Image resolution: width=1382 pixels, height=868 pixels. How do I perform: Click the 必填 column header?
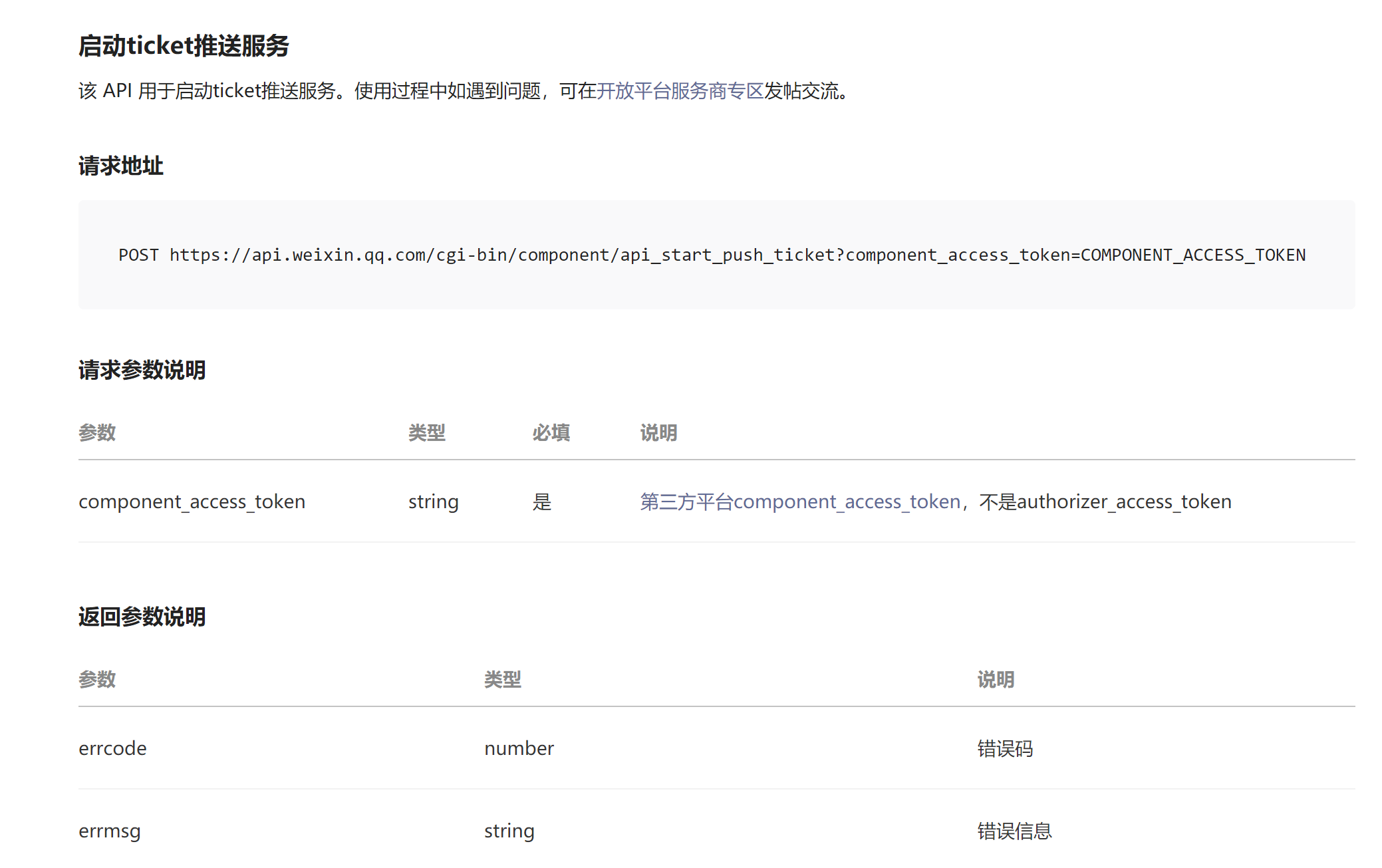click(x=551, y=433)
